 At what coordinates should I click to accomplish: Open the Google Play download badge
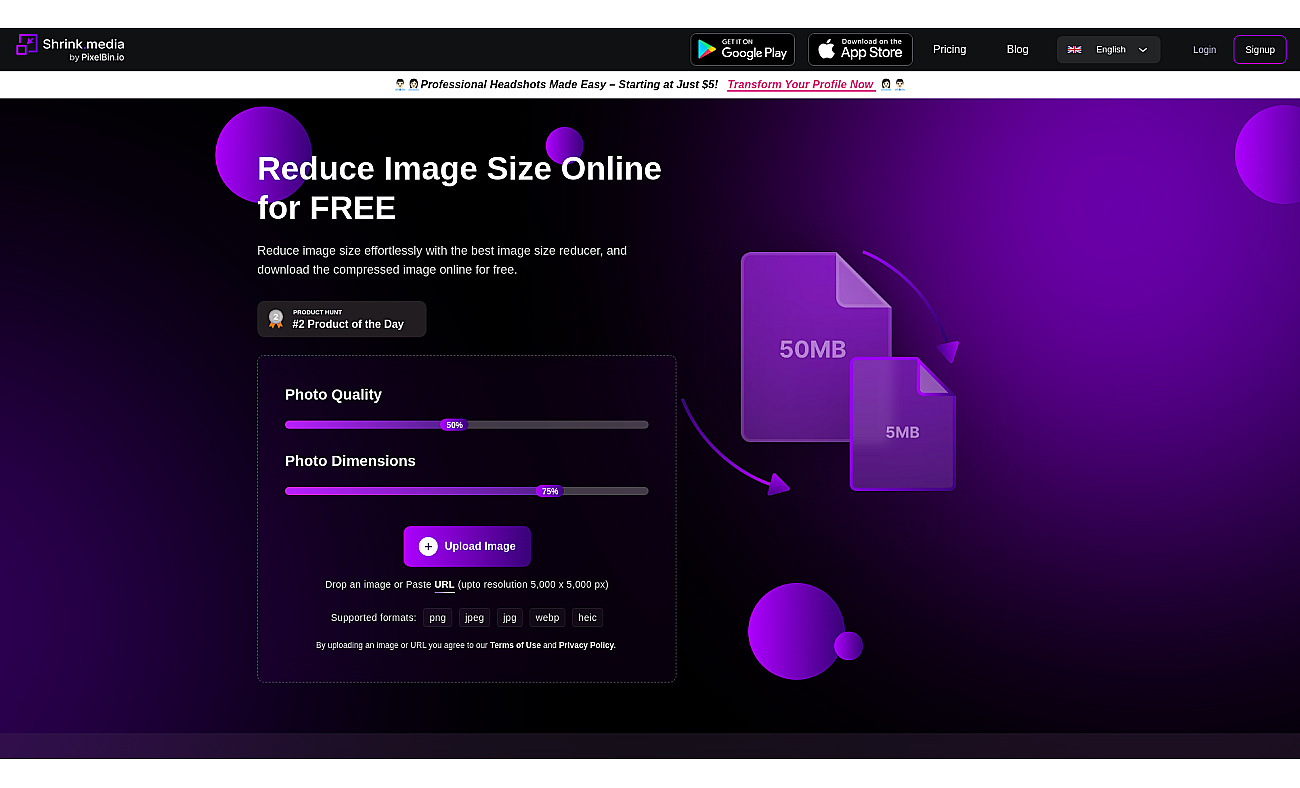click(742, 49)
